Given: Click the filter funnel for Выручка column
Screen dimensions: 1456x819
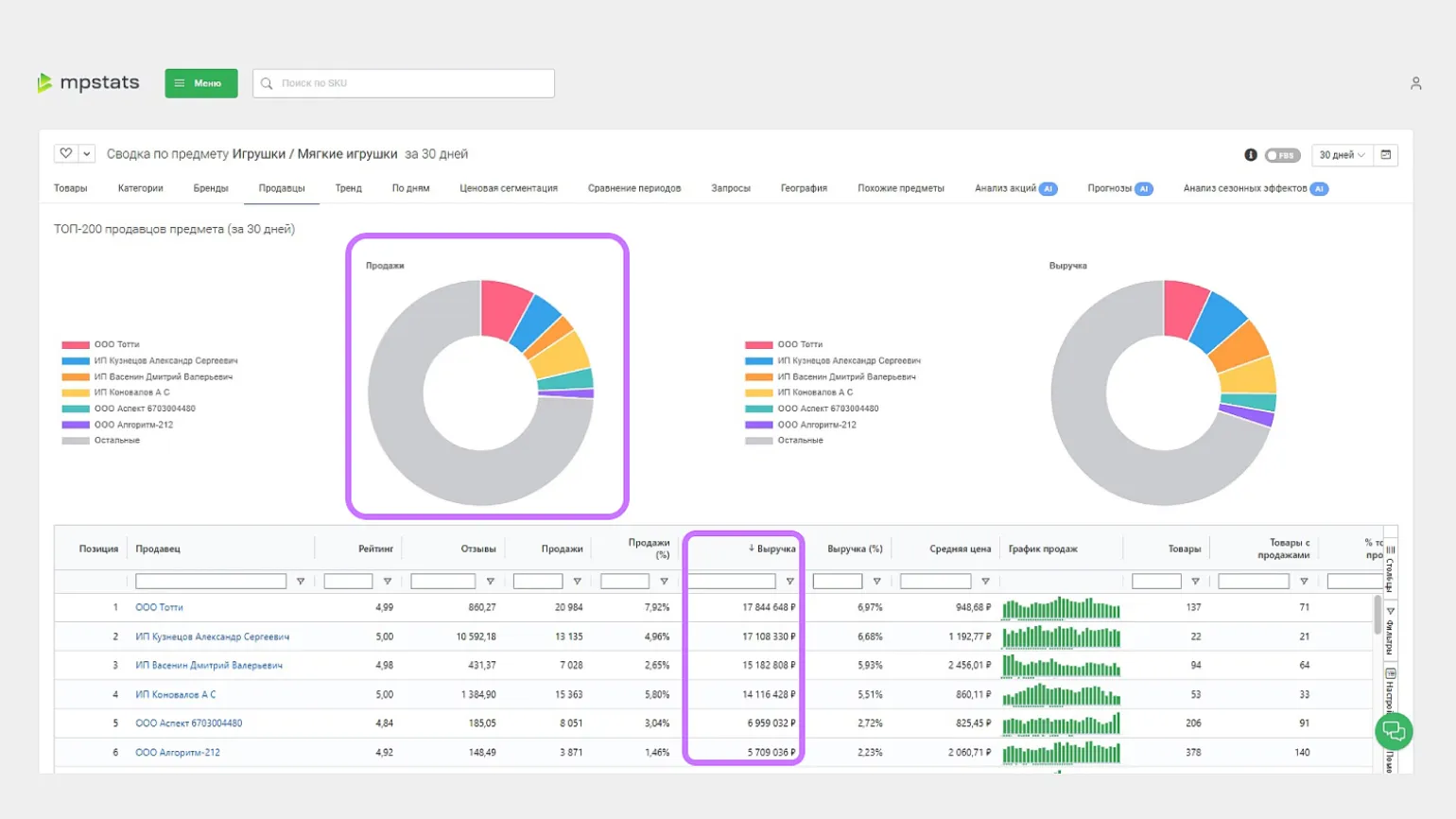Looking at the screenshot, I should pyautogui.click(x=789, y=582).
